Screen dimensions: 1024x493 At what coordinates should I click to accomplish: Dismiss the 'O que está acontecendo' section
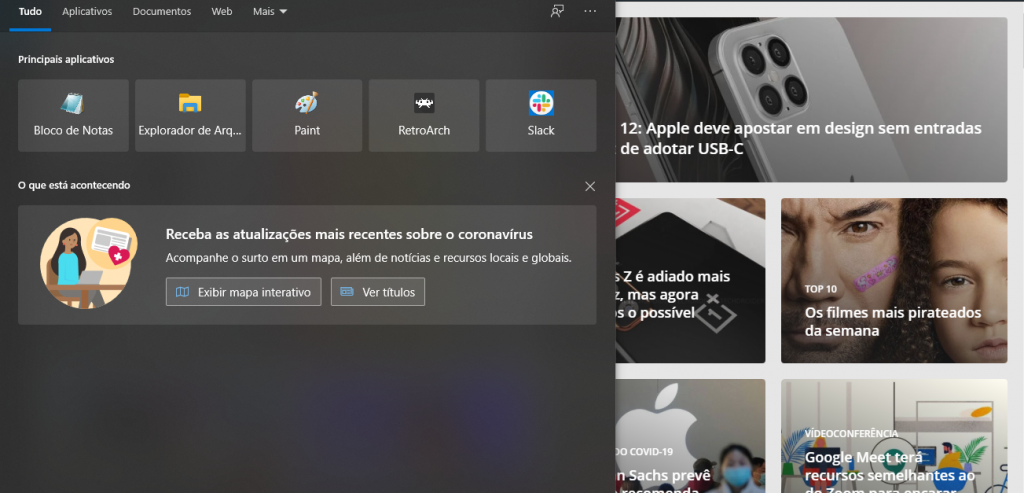[590, 186]
